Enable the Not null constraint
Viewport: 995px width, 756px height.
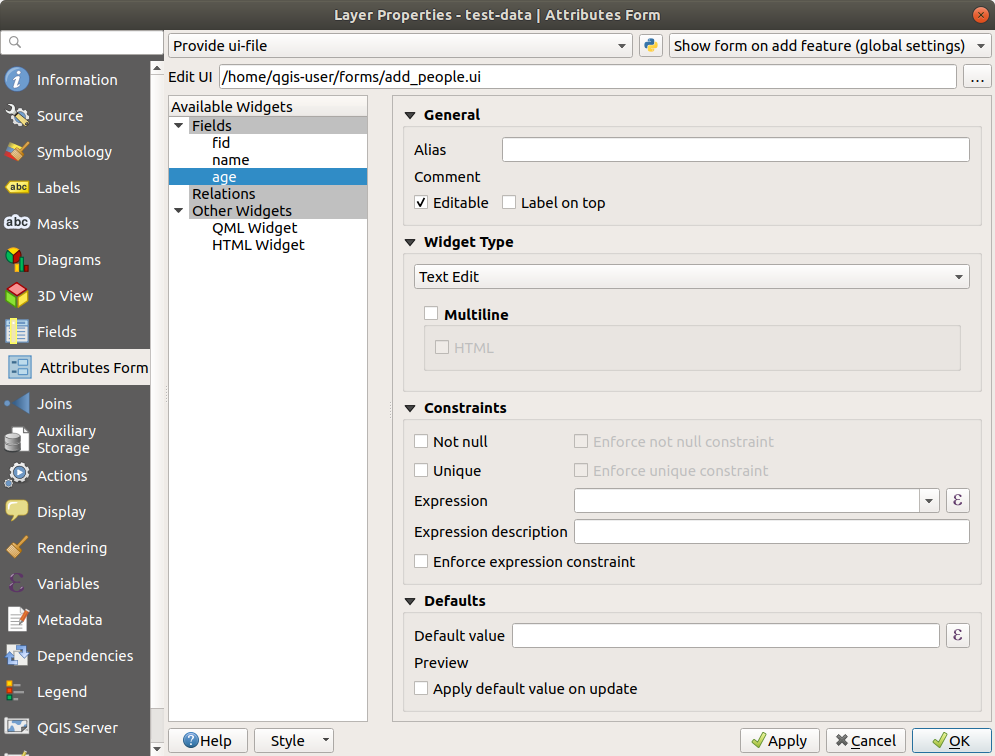coord(422,442)
